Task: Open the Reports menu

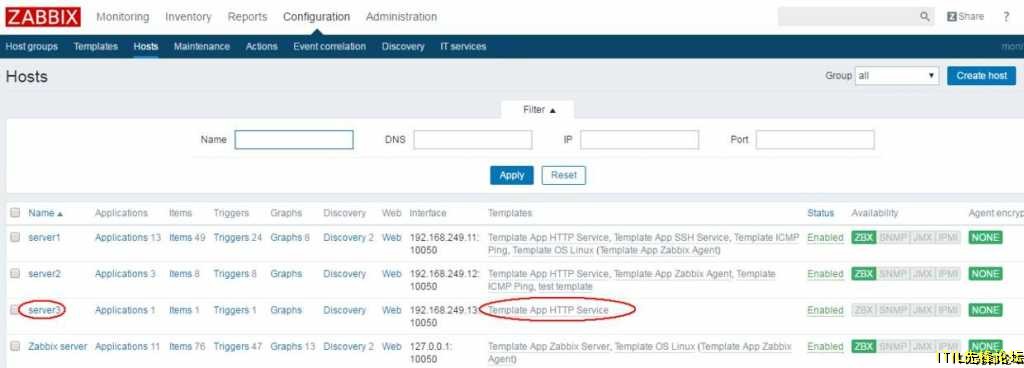Action: click(247, 17)
